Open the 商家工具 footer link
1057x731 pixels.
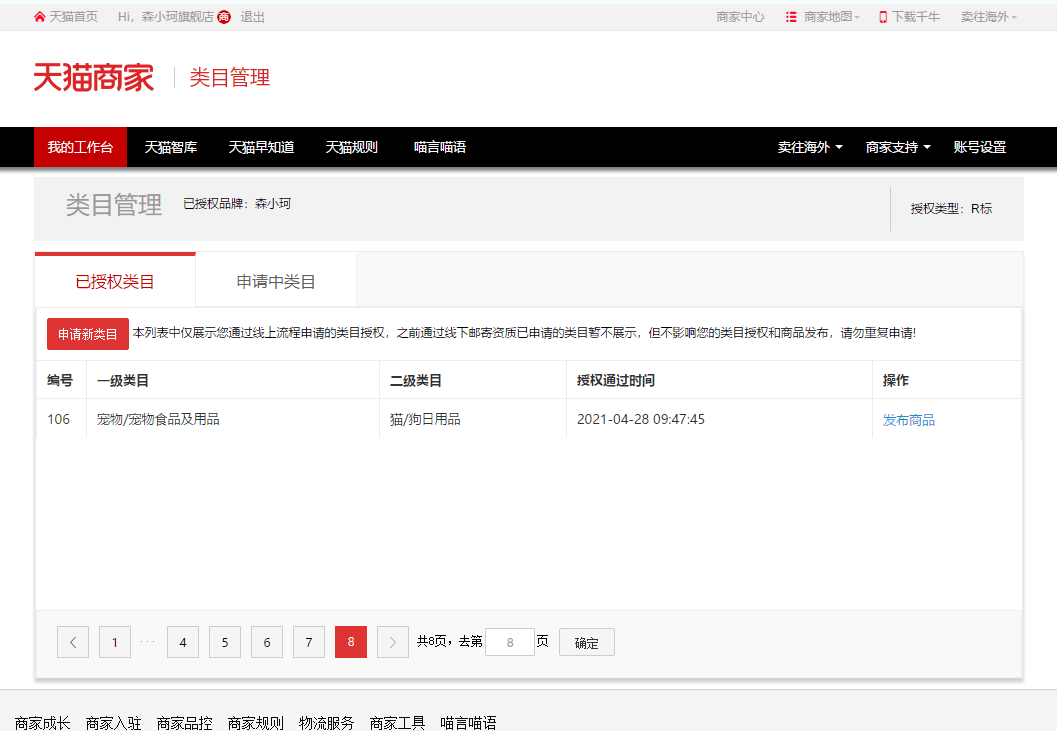[397, 723]
